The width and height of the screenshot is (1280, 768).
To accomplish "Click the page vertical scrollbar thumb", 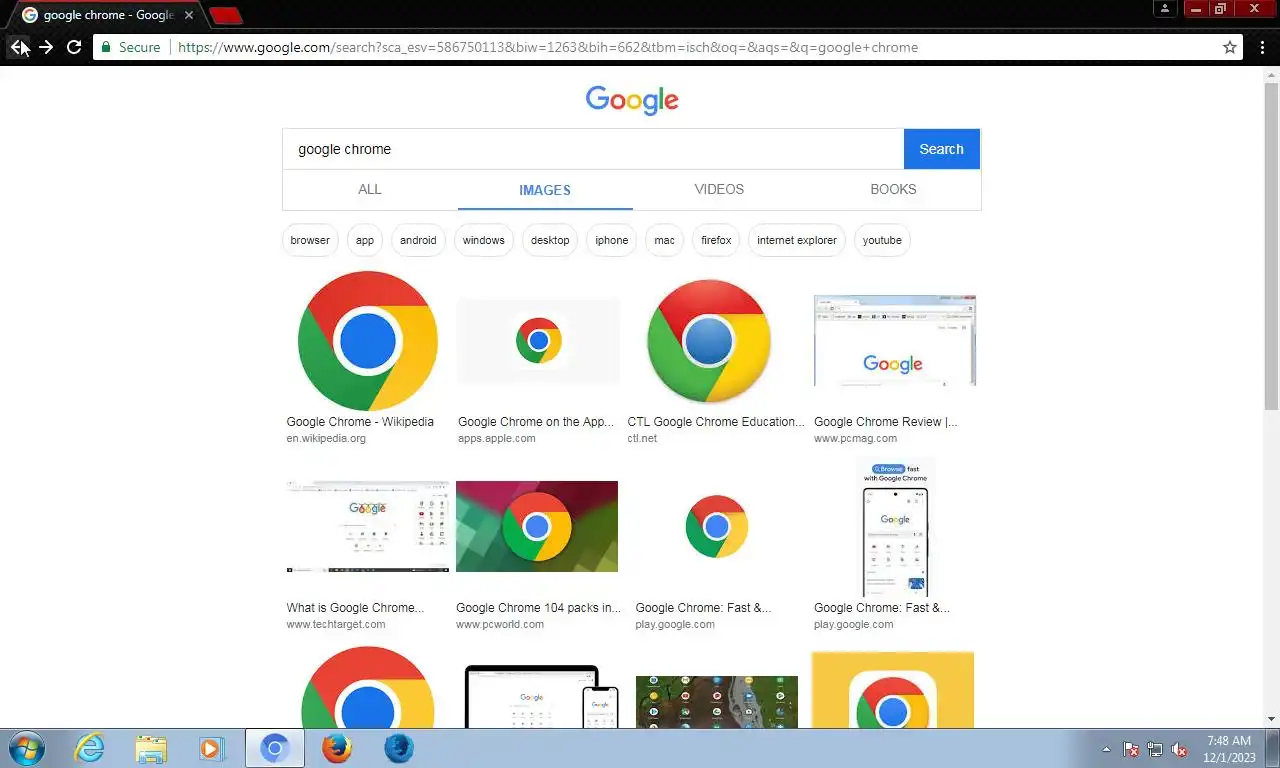I will click(x=1271, y=245).
